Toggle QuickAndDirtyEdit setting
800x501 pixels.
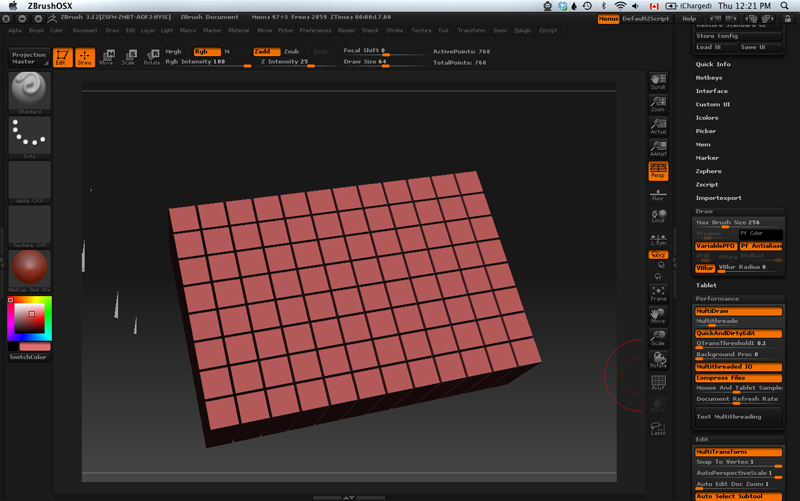click(x=738, y=333)
